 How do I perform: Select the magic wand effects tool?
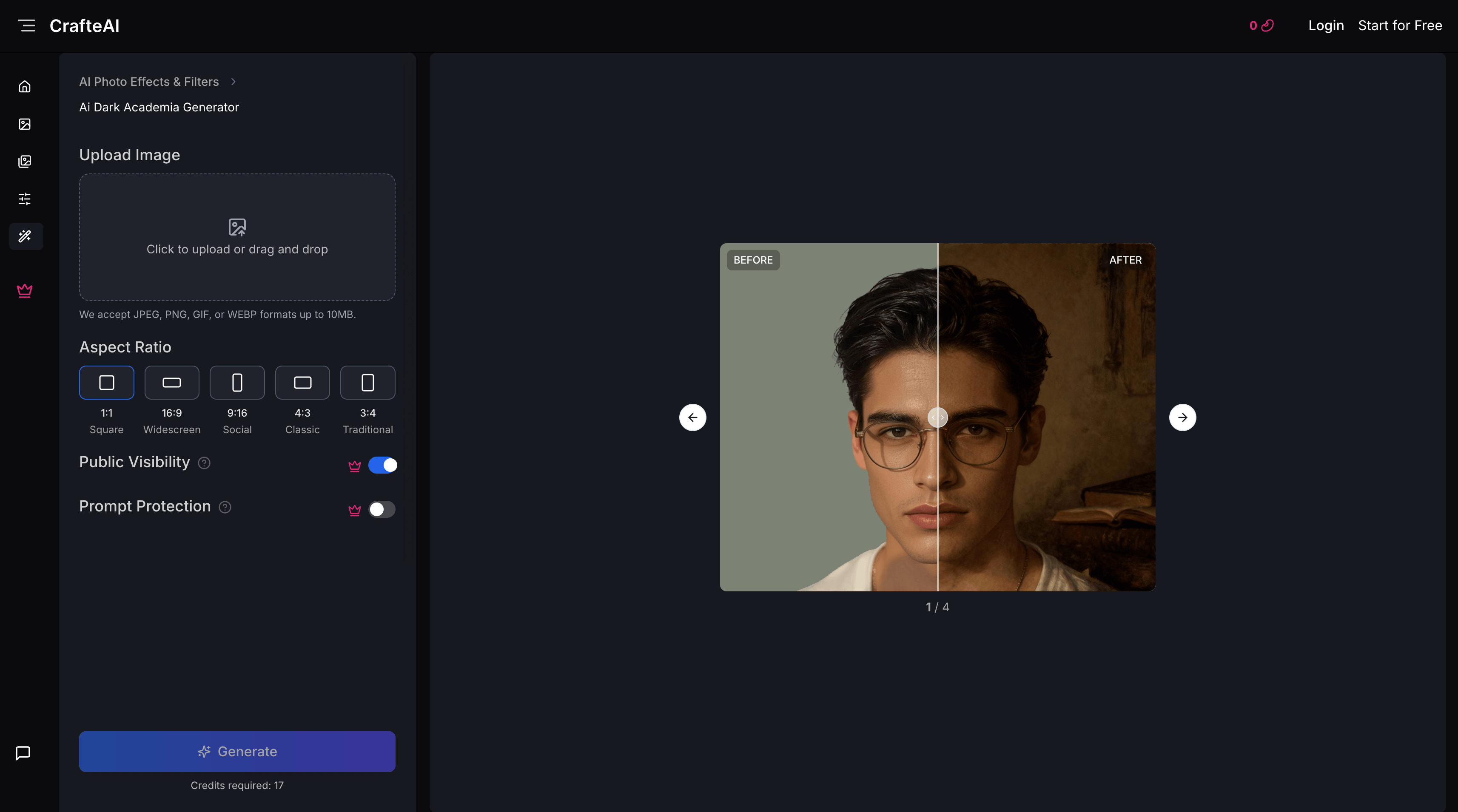(x=26, y=236)
